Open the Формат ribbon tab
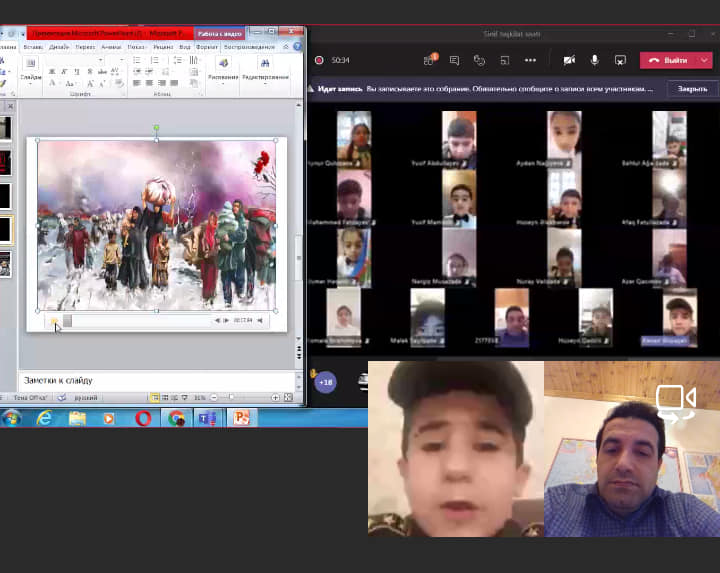 (x=207, y=47)
